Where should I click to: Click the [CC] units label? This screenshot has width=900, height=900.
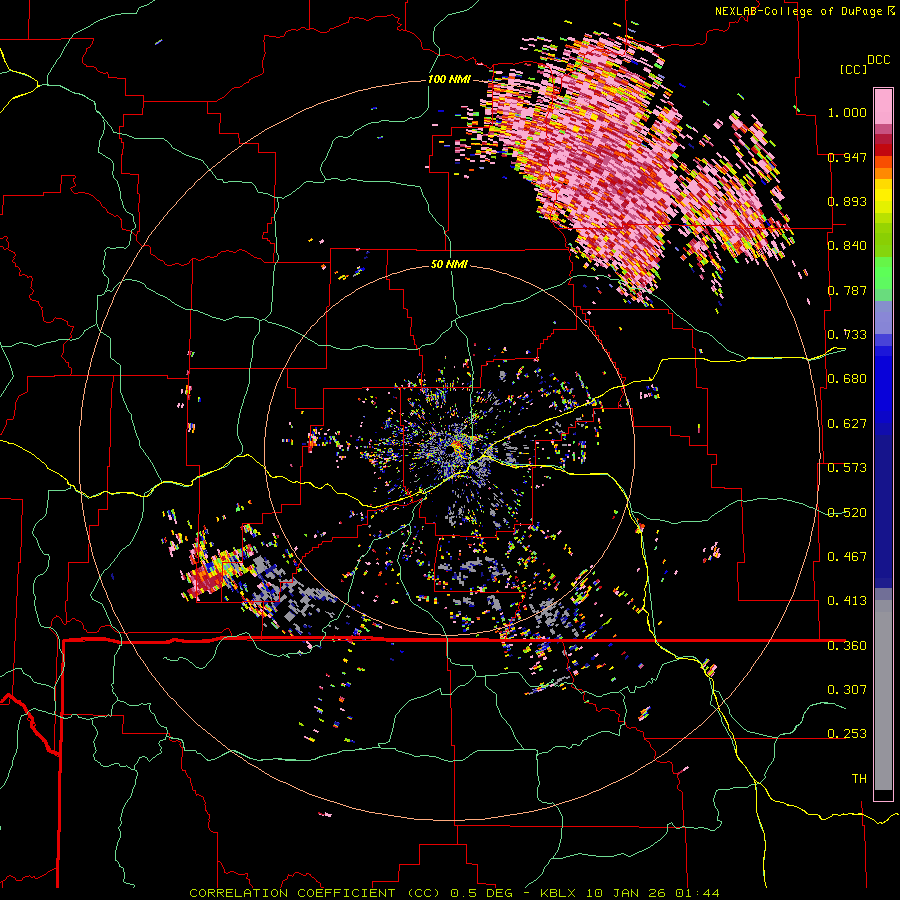point(853,69)
